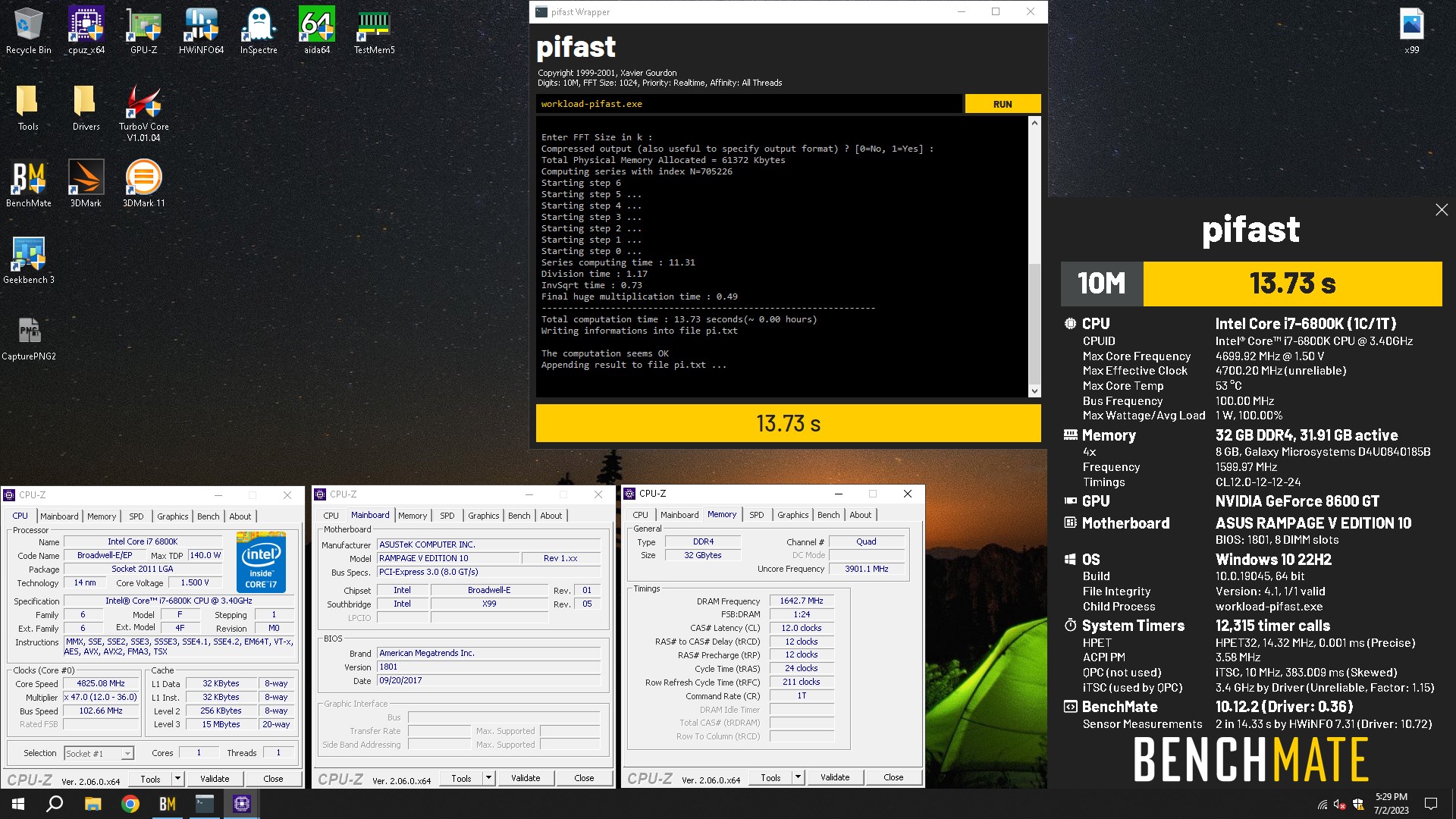Viewport: 1456px width, 819px height.
Task: Click scroll up arrow in pifast console
Action: coord(1034,122)
